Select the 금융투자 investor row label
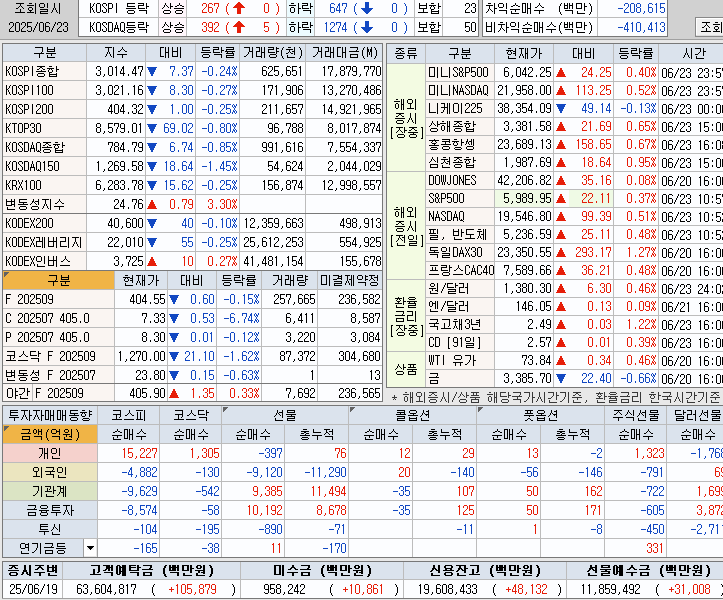Screen dimensions: 723x600 [50, 511]
